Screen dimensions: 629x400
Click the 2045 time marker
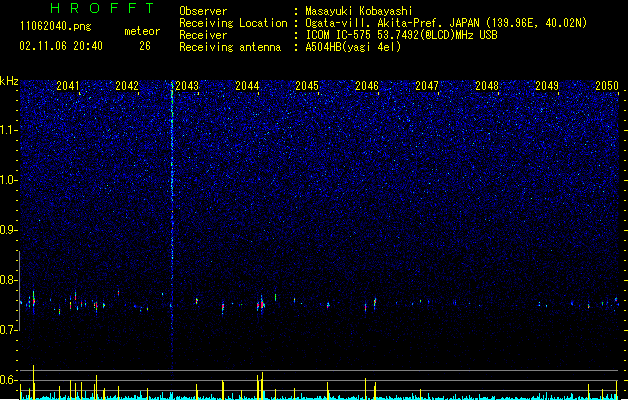click(307, 85)
